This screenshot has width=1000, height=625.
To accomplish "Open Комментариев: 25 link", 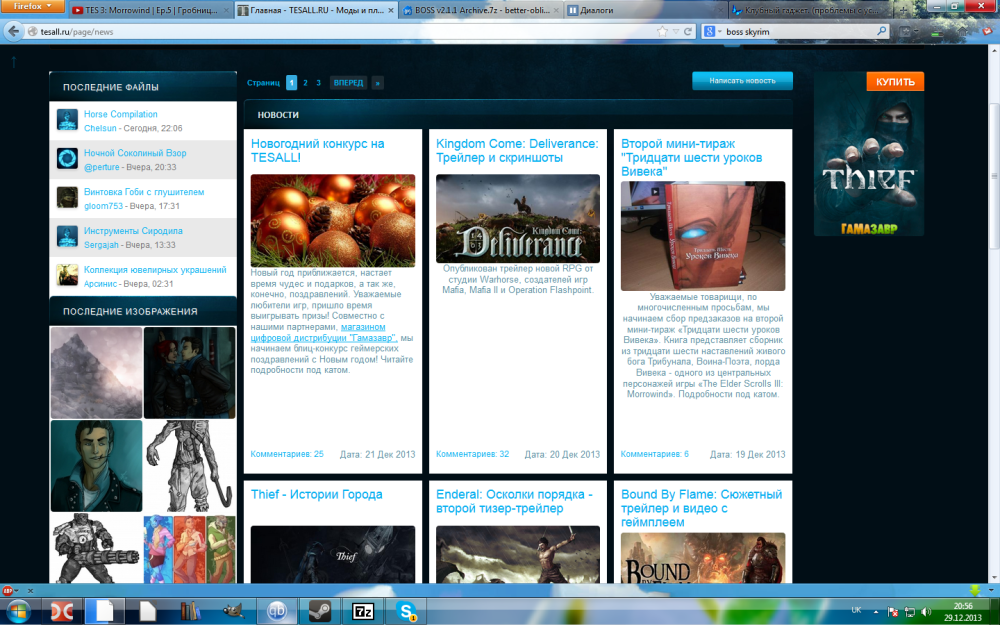I will click(x=287, y=454).
